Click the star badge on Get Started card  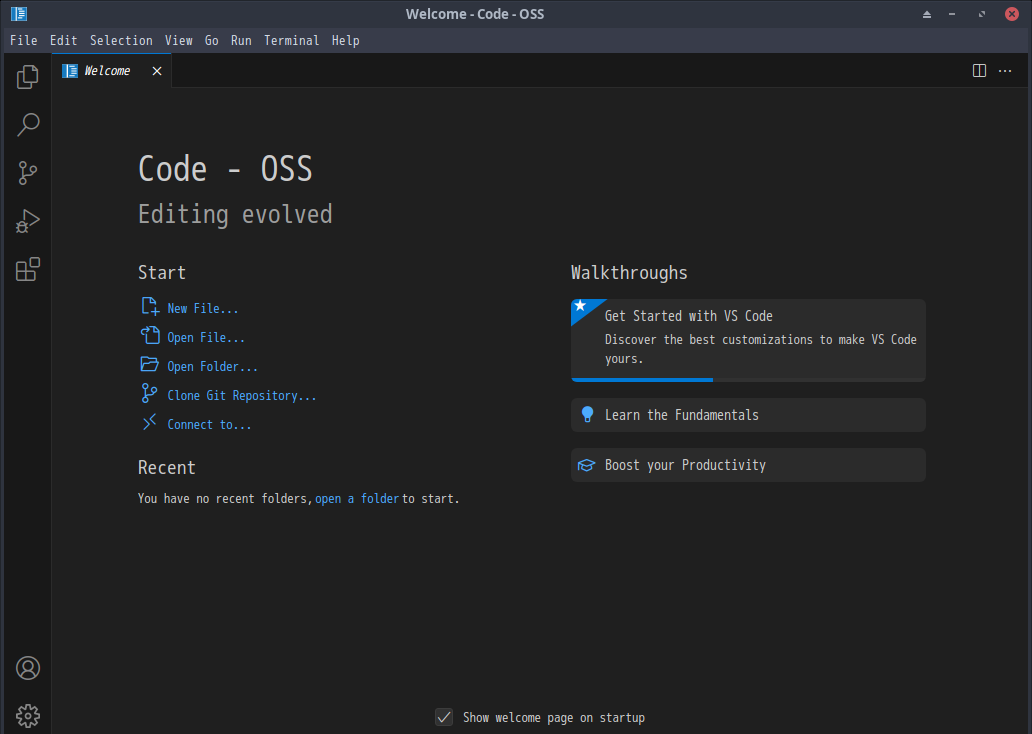(x=580, y=306)
